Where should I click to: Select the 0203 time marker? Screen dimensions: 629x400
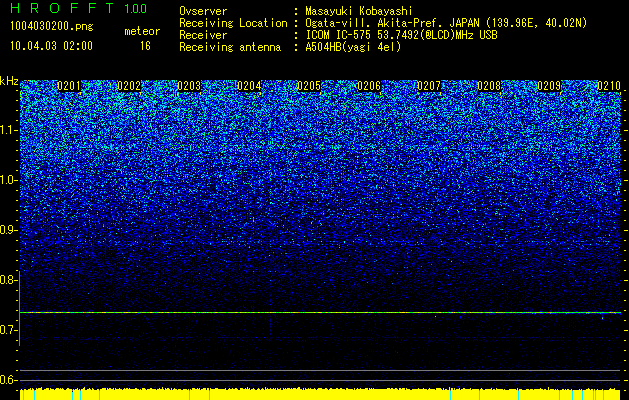tap(189, 86)
